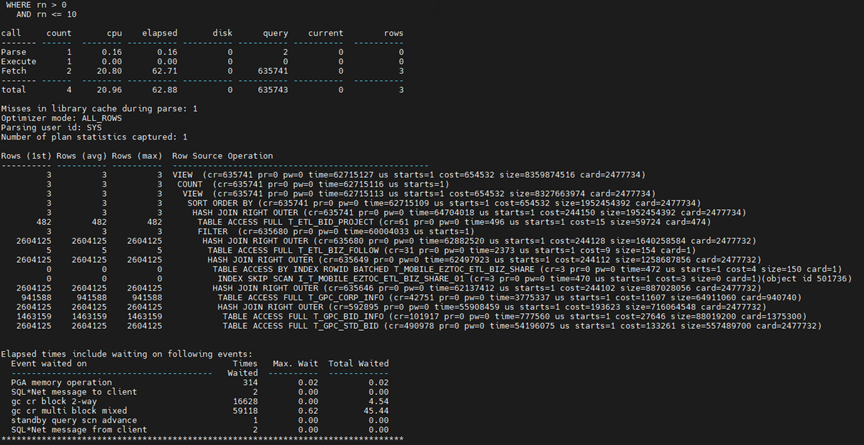Click the 'Rows (1st)' column header
Screen dimensions: 864x445
pyautogui.click(x=26, y=156)
